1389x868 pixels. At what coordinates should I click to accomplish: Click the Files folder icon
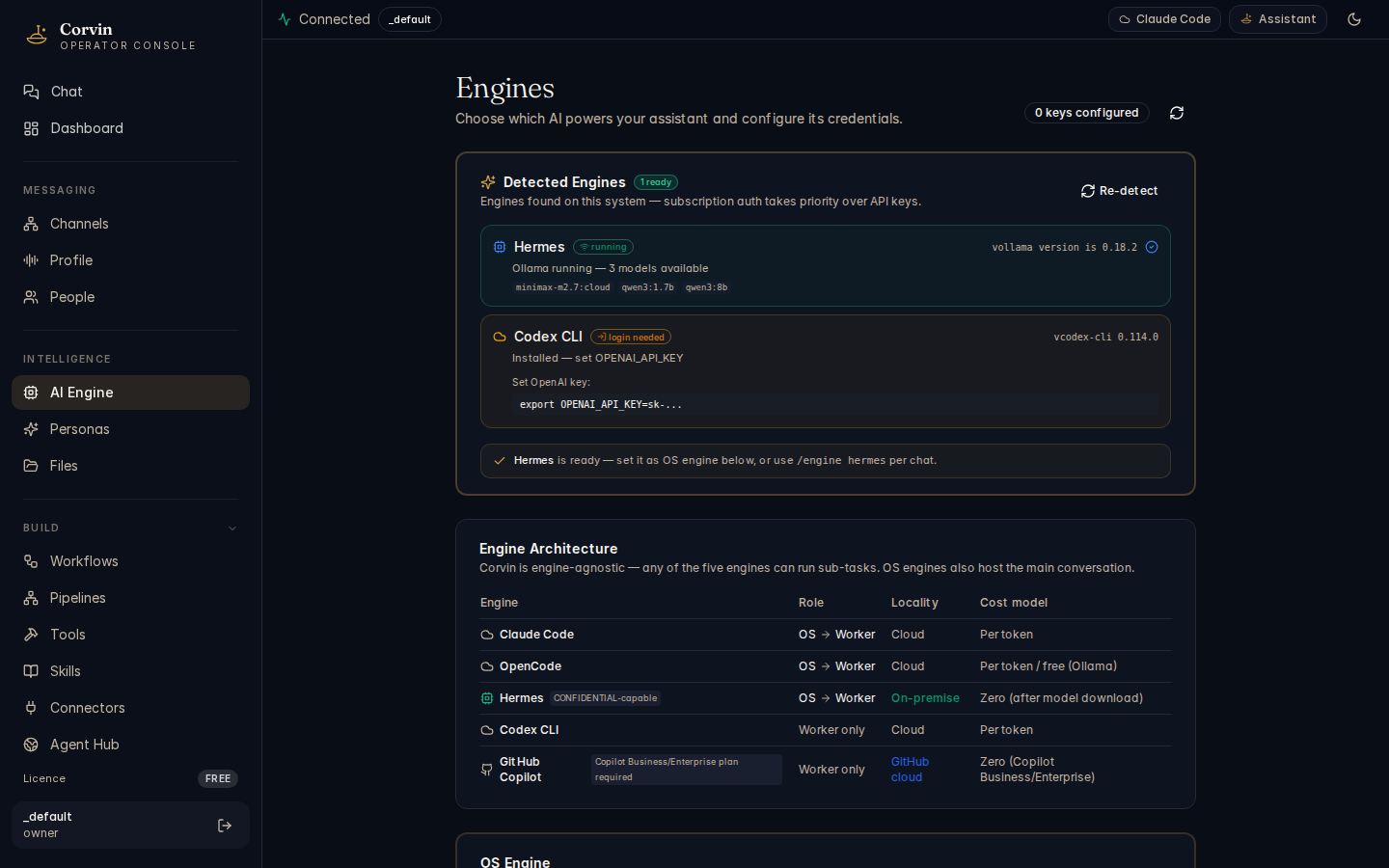(31, 466)
